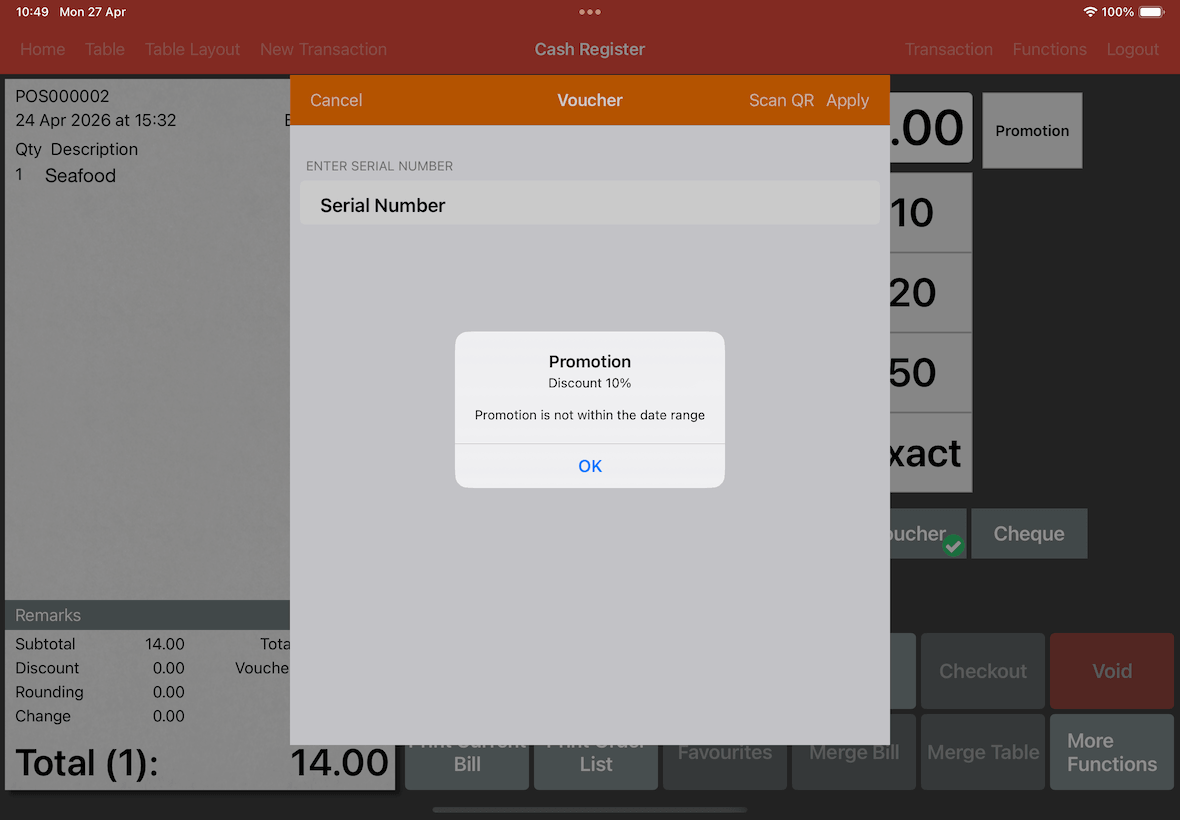Viewport: 1180px width, 820px height.
Task: Tap Scan QR in Voucher header
Action: (x=781, y=100)
